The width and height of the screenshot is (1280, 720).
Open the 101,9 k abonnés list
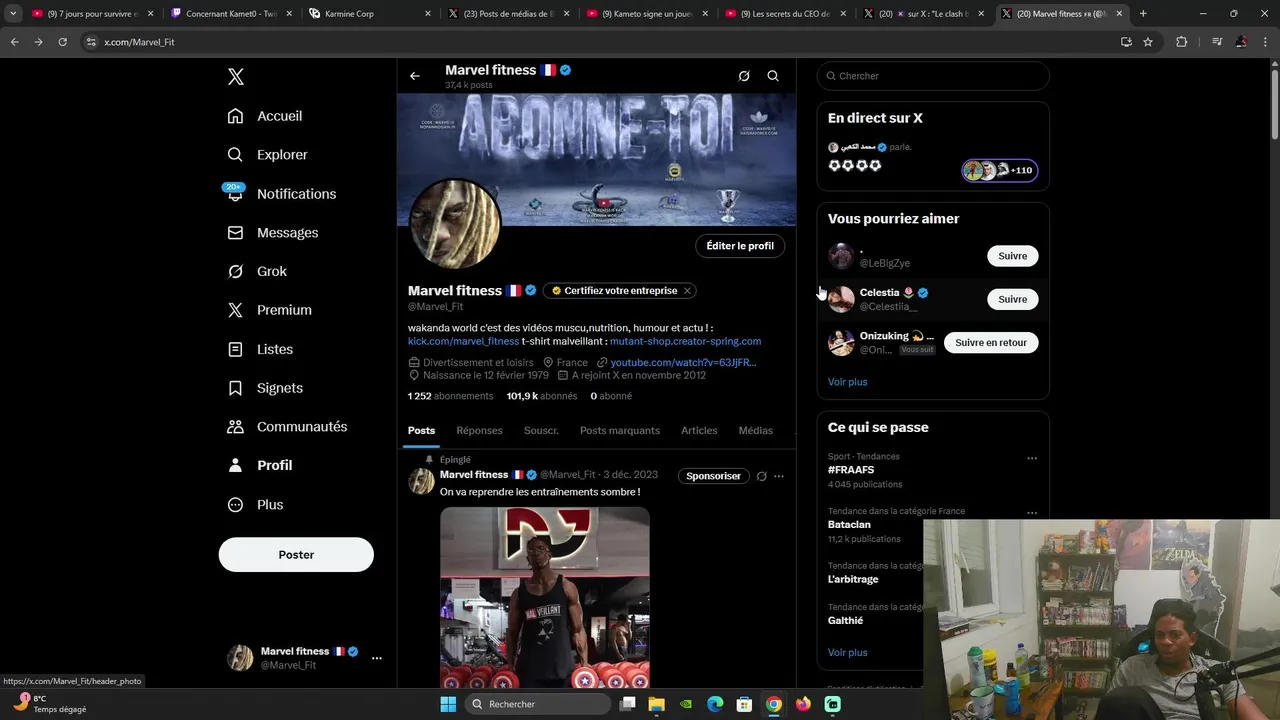[x=542, y=396]
